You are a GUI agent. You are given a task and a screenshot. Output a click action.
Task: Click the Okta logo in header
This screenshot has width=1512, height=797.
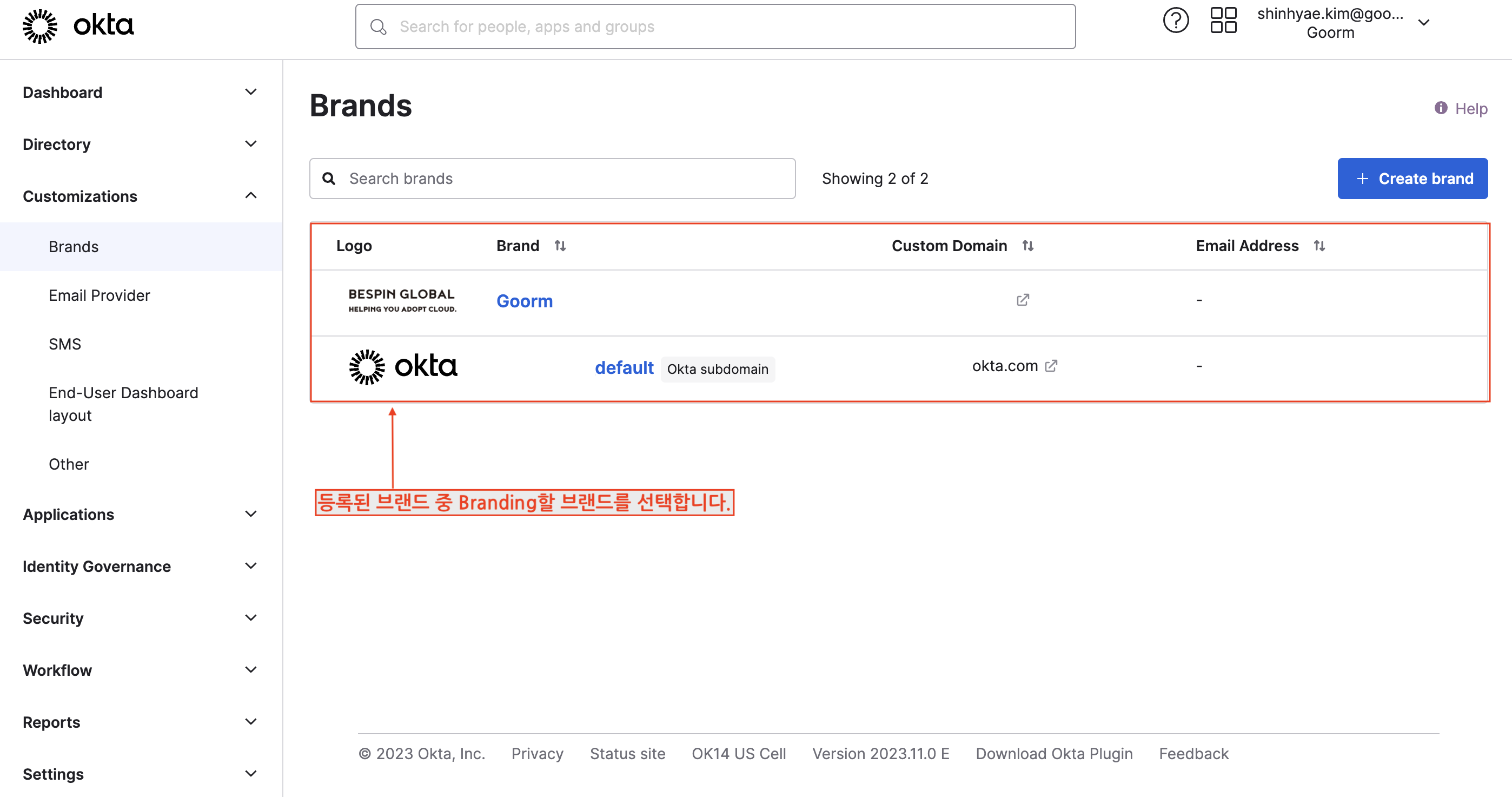pos(78,26)
